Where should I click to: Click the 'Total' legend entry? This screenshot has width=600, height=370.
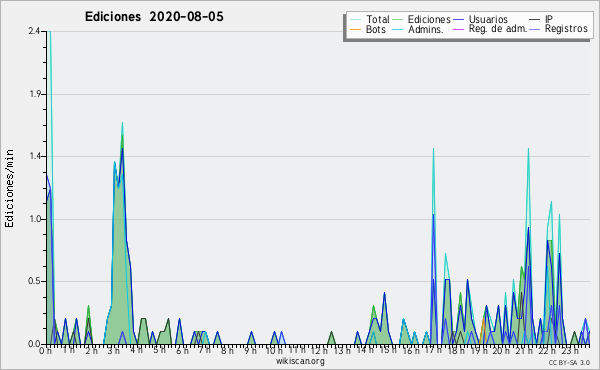(378, 19)
